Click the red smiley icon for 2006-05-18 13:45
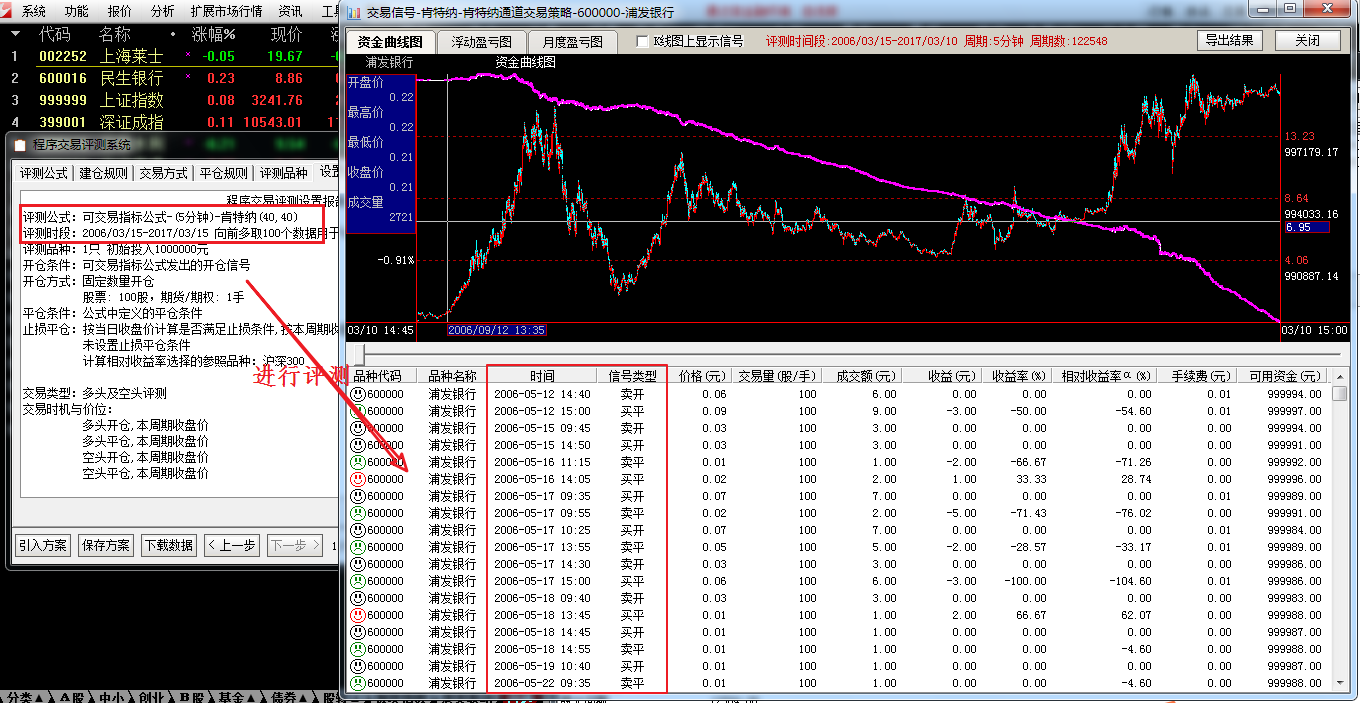Screen dimensions: 1360x703 (357, 615)
